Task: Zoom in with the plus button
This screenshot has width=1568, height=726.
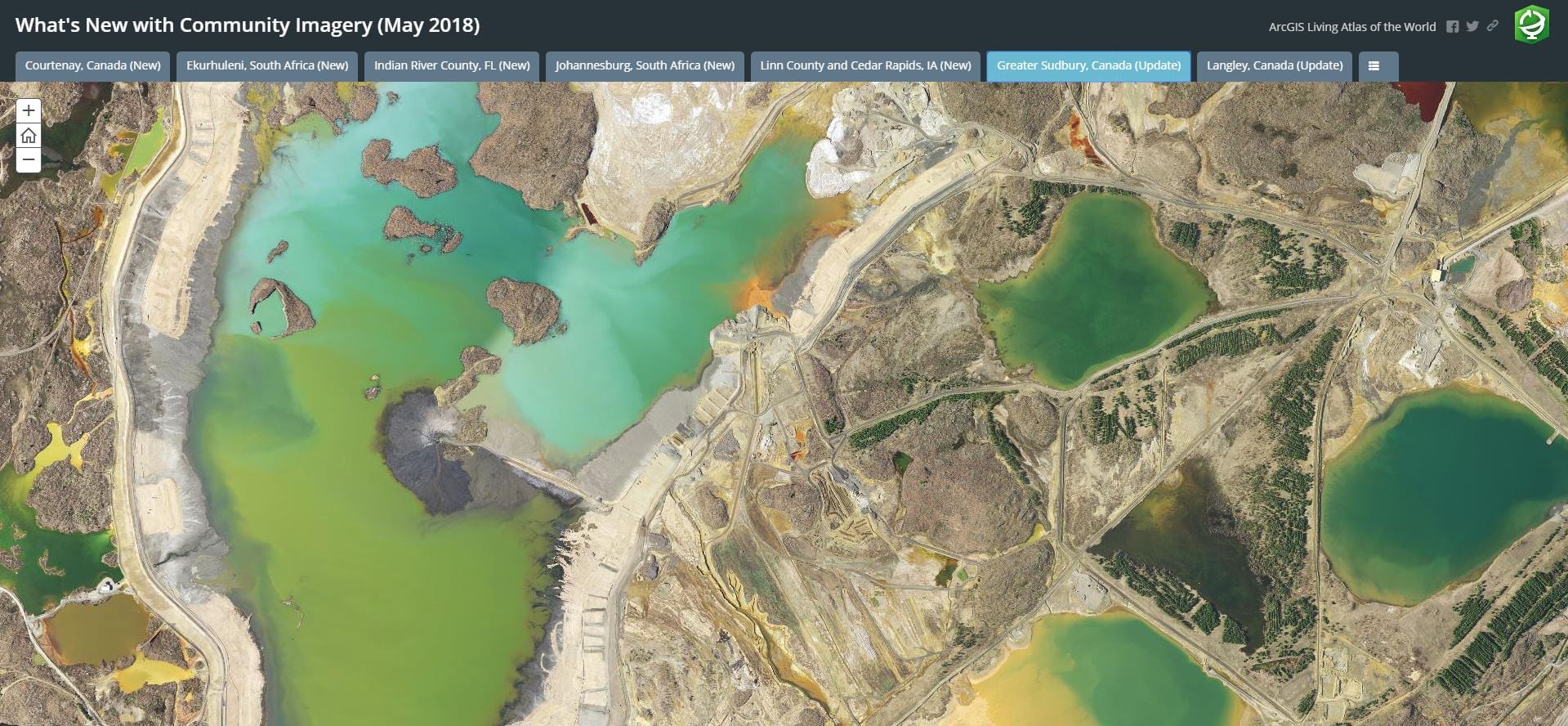Action: coord(29,110)
